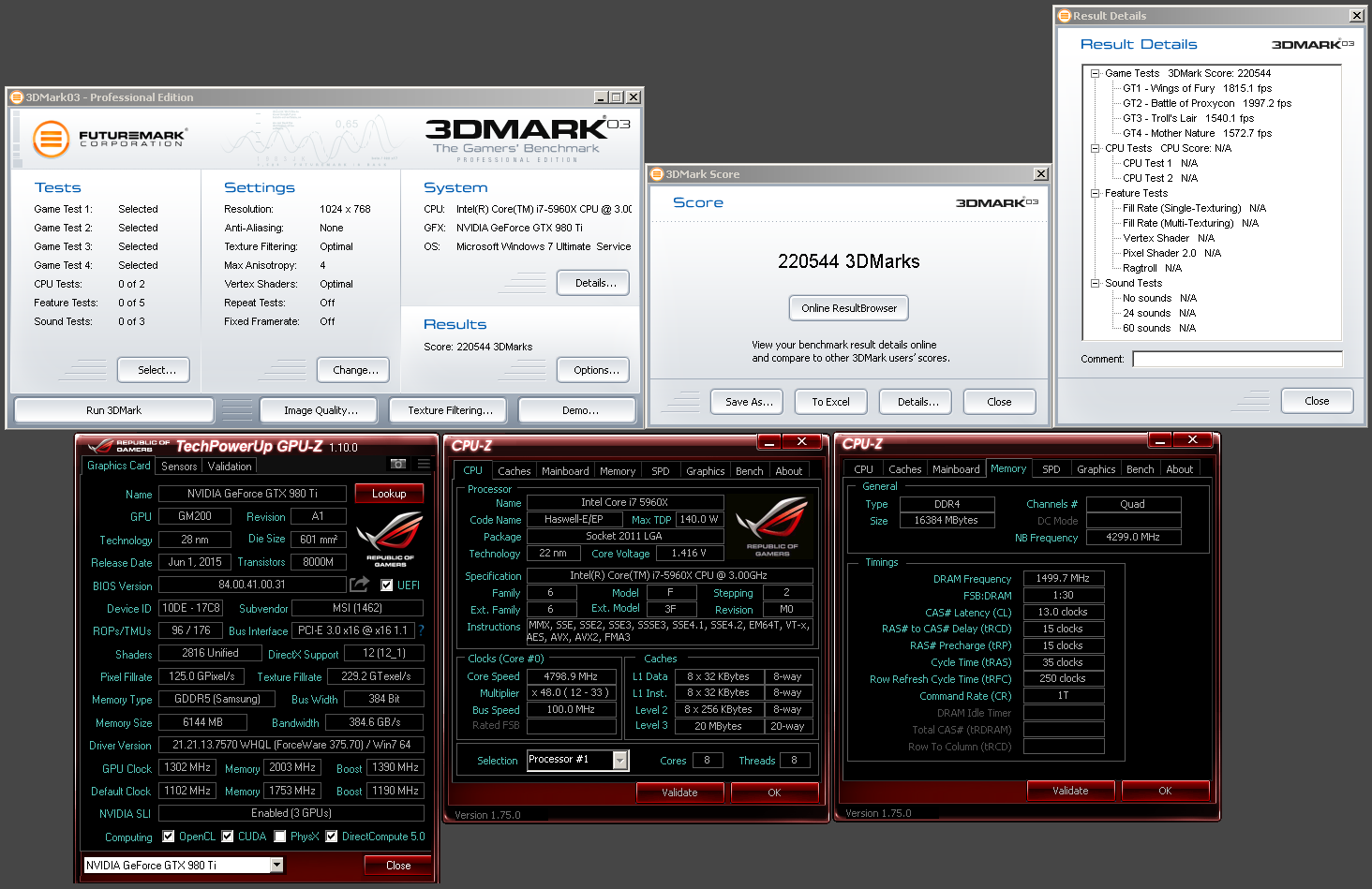Click Validate in left CPU-Z window
1372x889 pixels.
679,792
